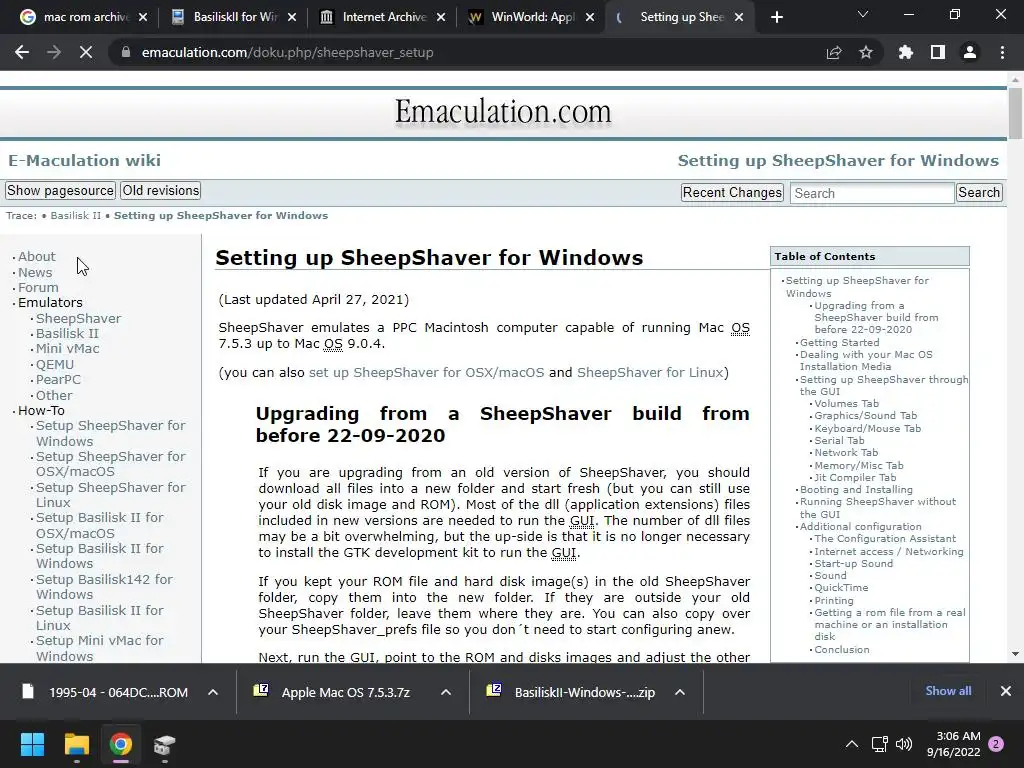Stop loading the page
Screen dimensions: 1024x768
(x=86, y=52)
